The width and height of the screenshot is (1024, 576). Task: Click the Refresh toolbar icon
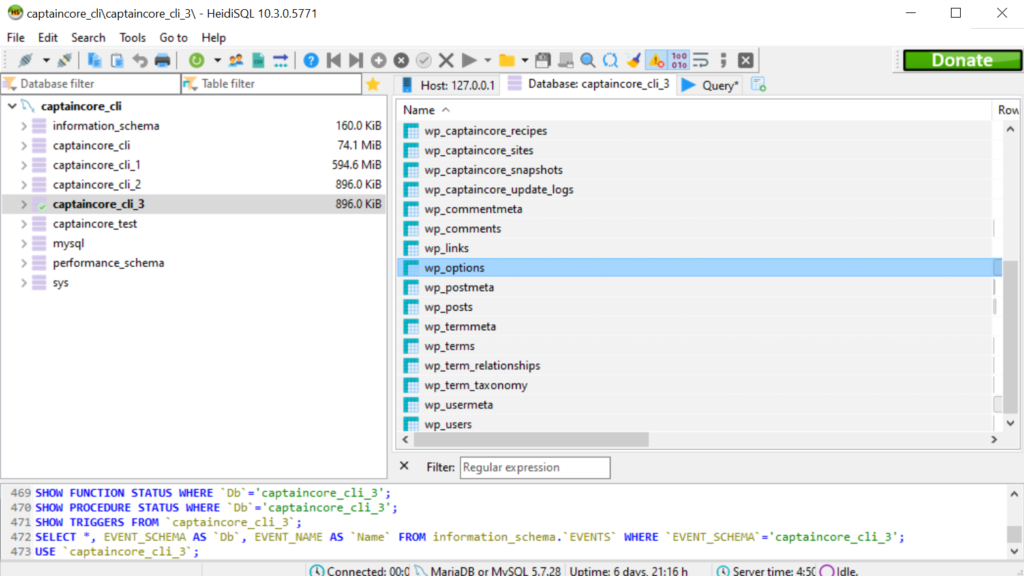[x=196, y=61]
